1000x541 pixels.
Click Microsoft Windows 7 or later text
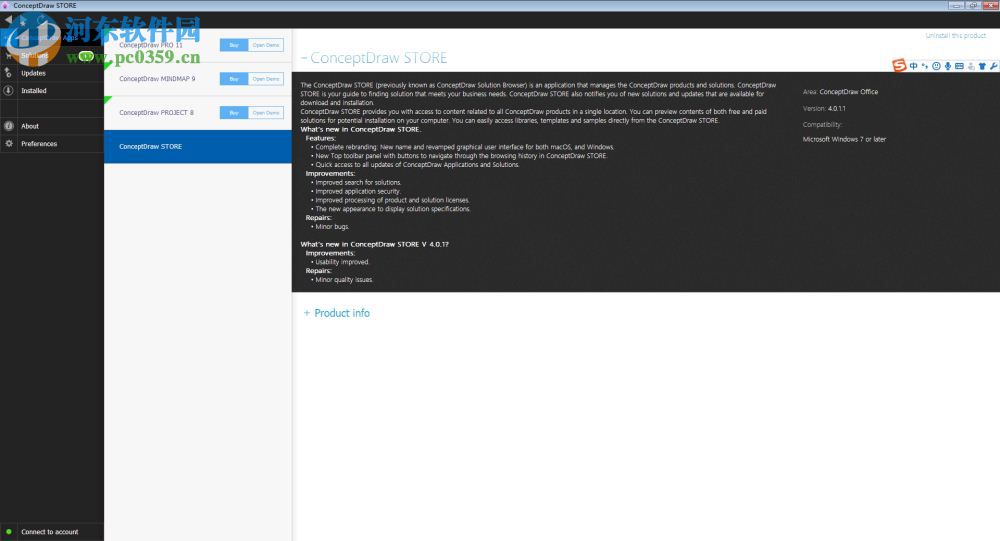click(x=844, y=139)
